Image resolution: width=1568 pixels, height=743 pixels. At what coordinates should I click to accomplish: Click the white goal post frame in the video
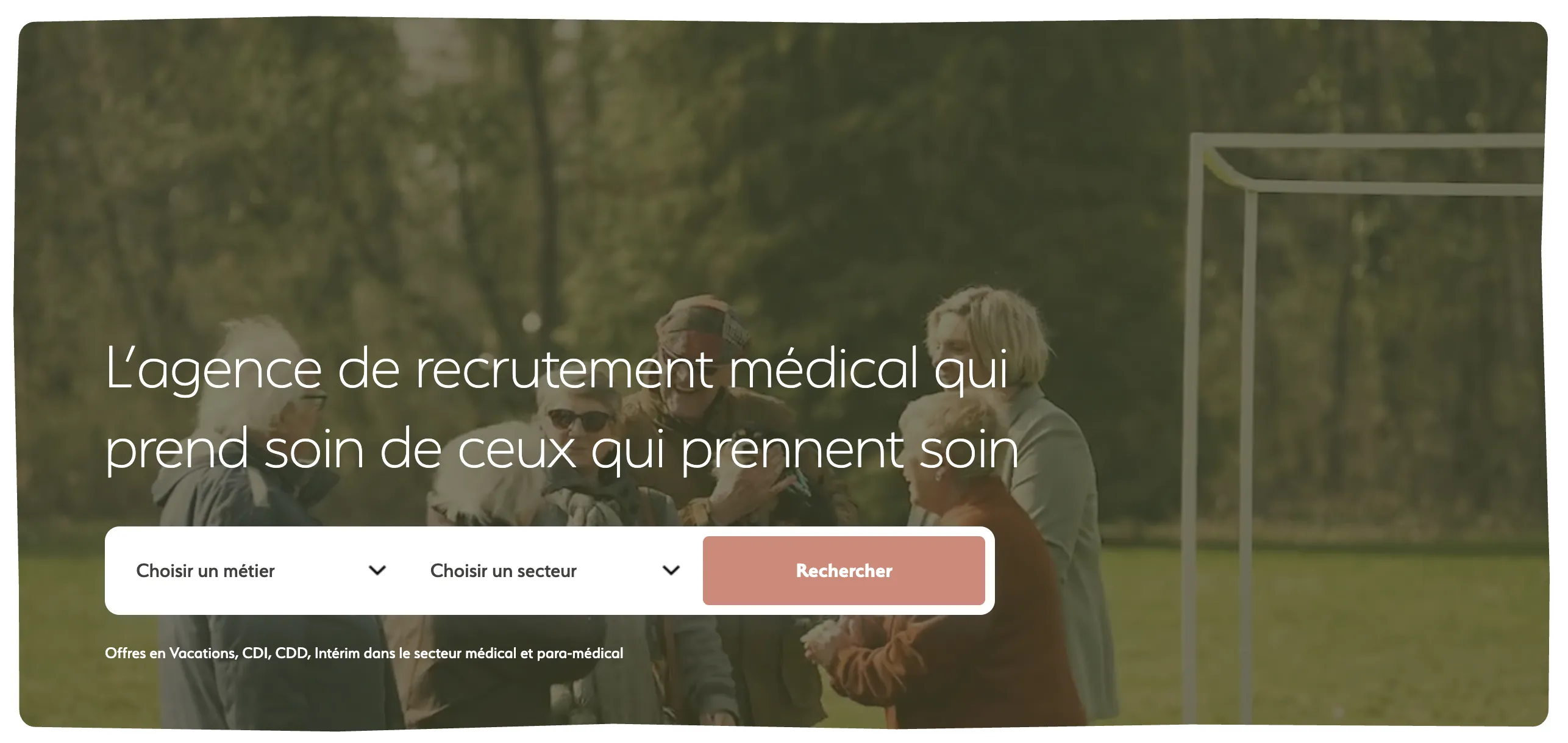pyautogui.click(x=1366, y=427)
